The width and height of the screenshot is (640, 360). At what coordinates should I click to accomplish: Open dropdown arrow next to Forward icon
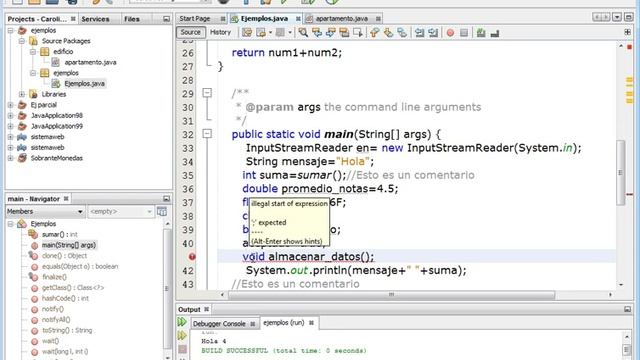click(290, 33)
